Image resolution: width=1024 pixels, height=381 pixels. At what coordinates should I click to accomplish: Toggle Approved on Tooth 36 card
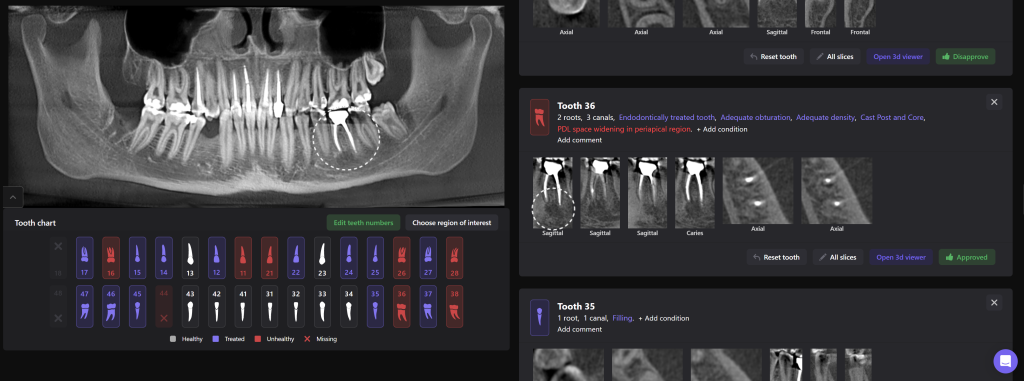point(967,257)
